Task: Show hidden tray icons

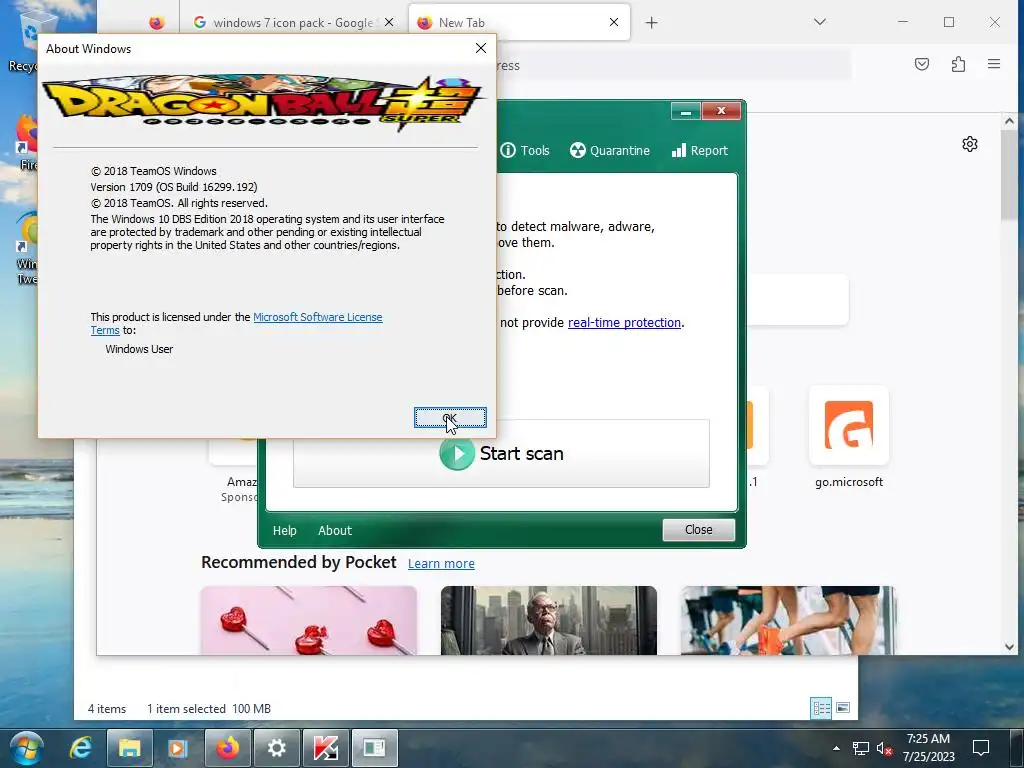Action: click(836, 748)
